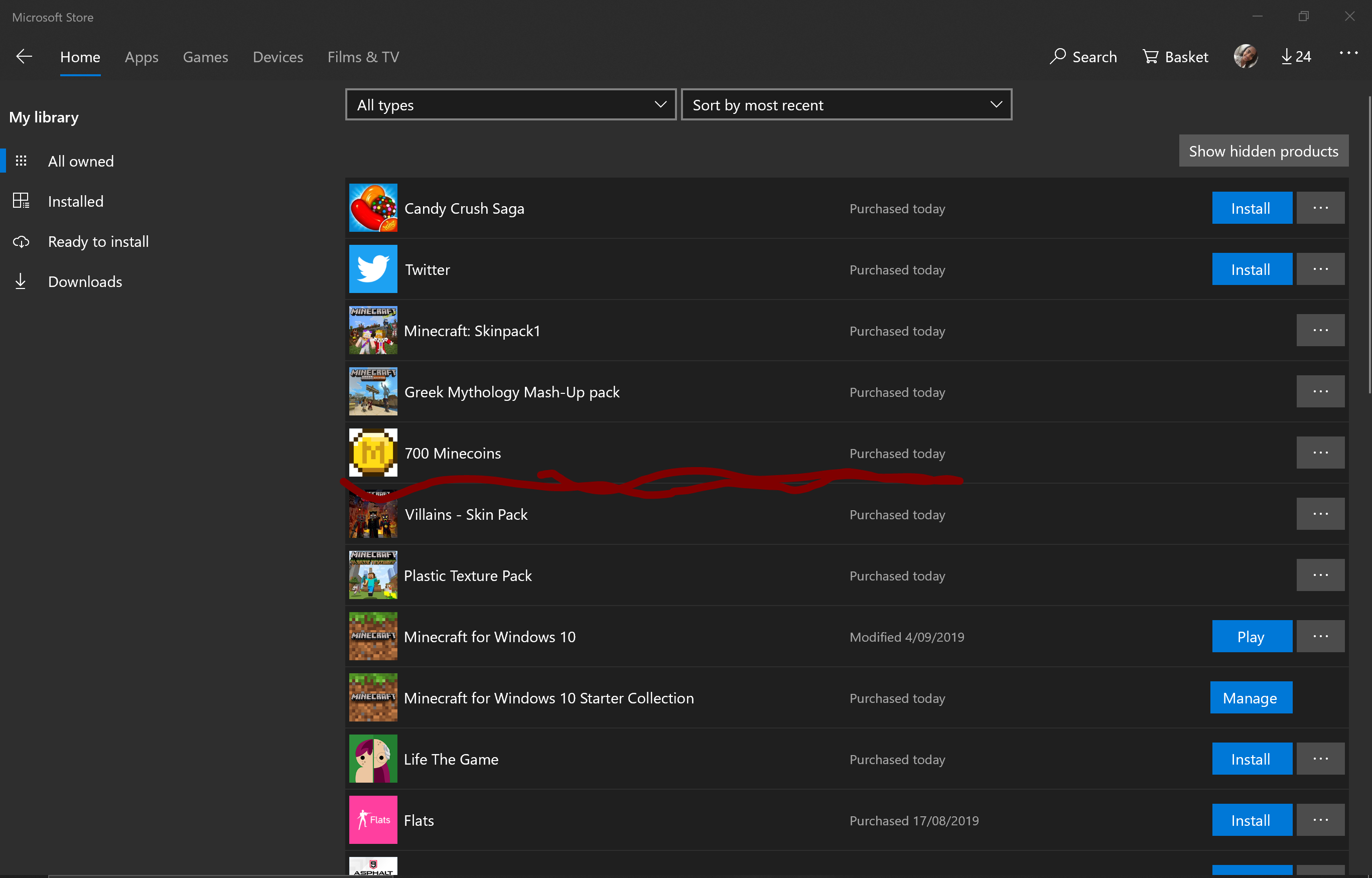Screen dimensions: 1372x878
Task: Click the vertical scrollbar on the right
Action: [x=1368, y=245]
